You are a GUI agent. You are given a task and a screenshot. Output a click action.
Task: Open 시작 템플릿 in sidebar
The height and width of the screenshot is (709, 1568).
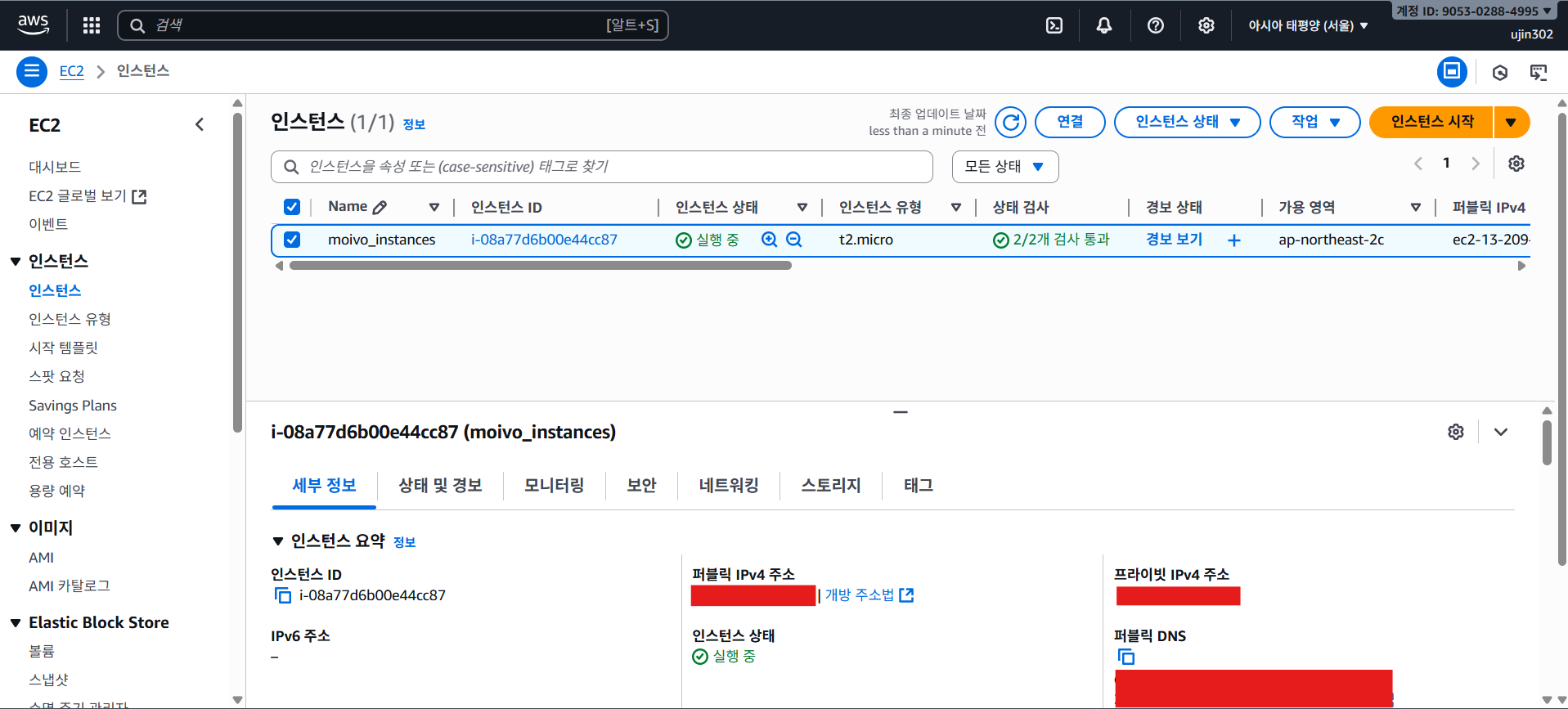pyautogui.click(x=64, y=348)
